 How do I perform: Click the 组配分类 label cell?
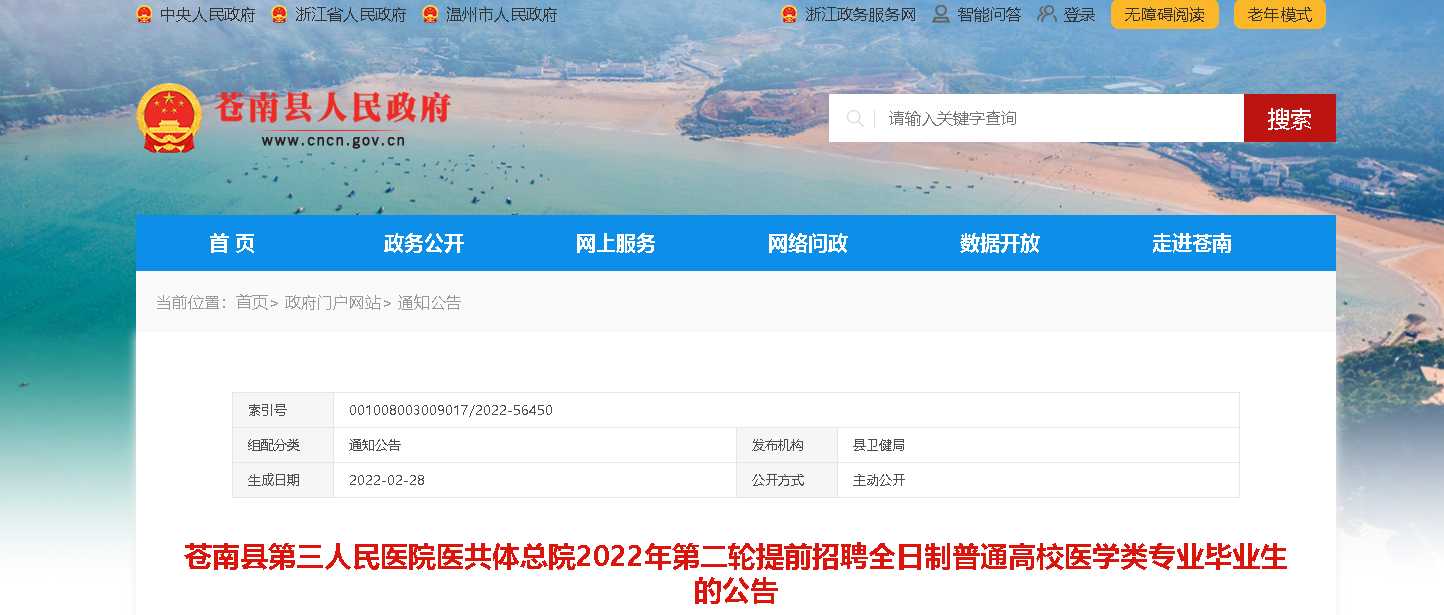[x=283, y=445]
